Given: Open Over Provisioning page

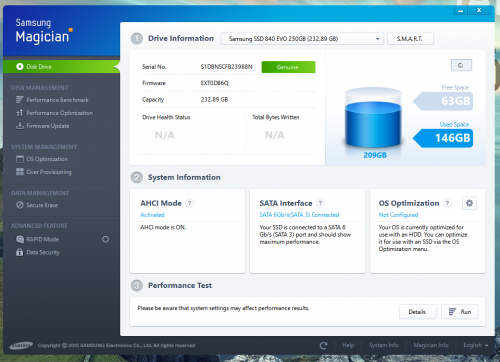Looking at the screenshot, I should 49,172.
